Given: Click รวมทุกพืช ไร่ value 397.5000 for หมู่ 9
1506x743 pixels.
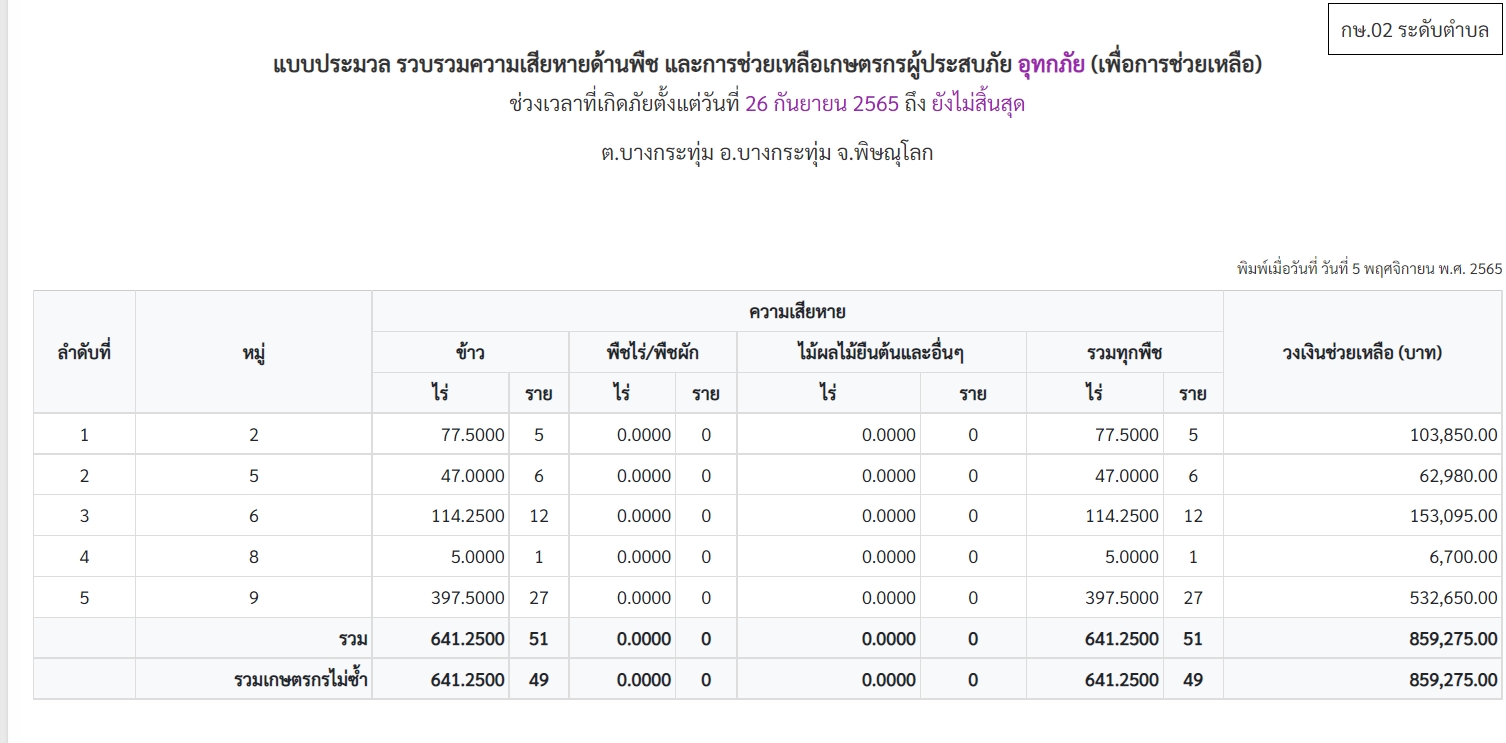Looking at the screenshot, I should click(x=1123, y=598).
